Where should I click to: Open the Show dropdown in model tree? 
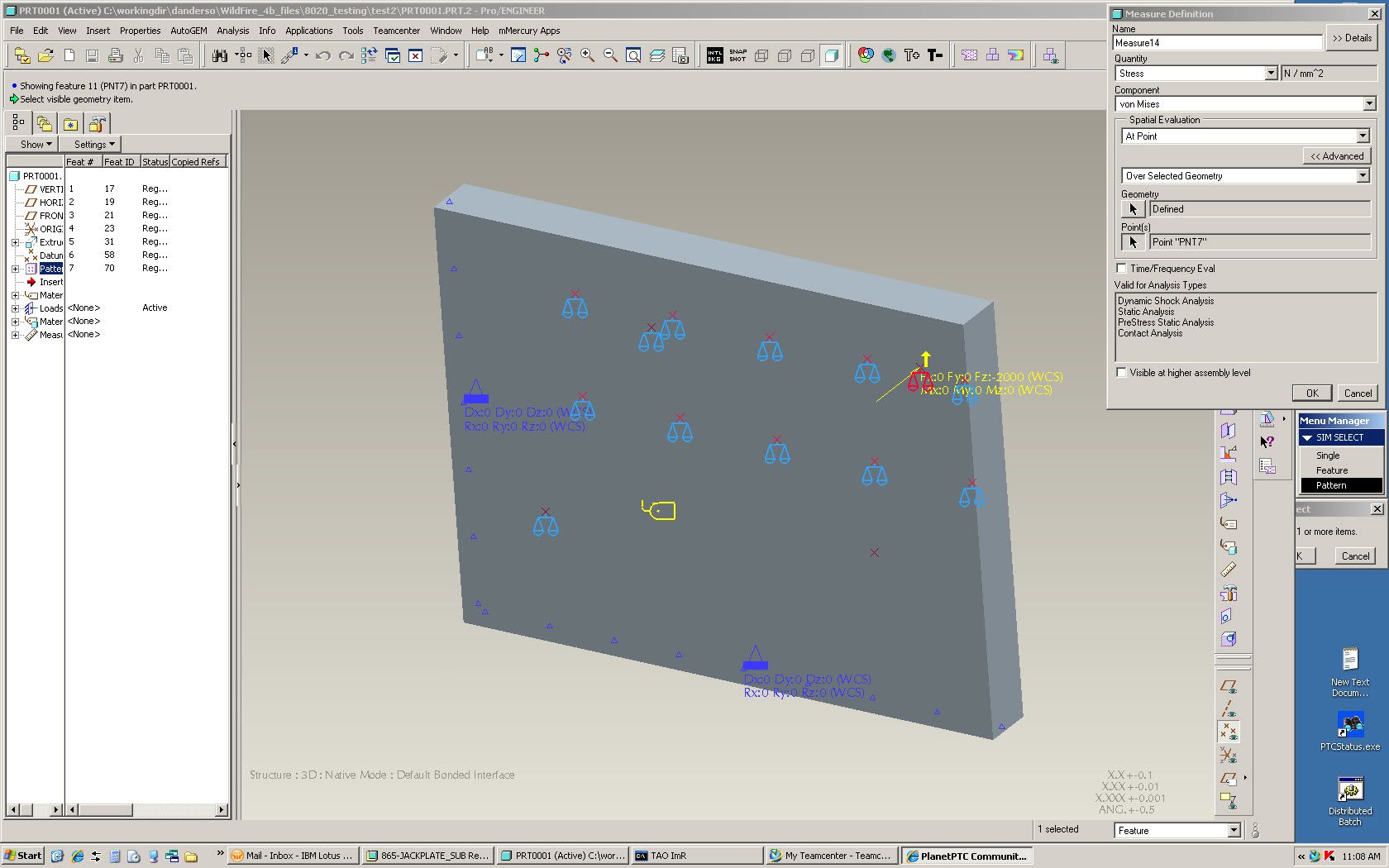(x=36, y=145)
